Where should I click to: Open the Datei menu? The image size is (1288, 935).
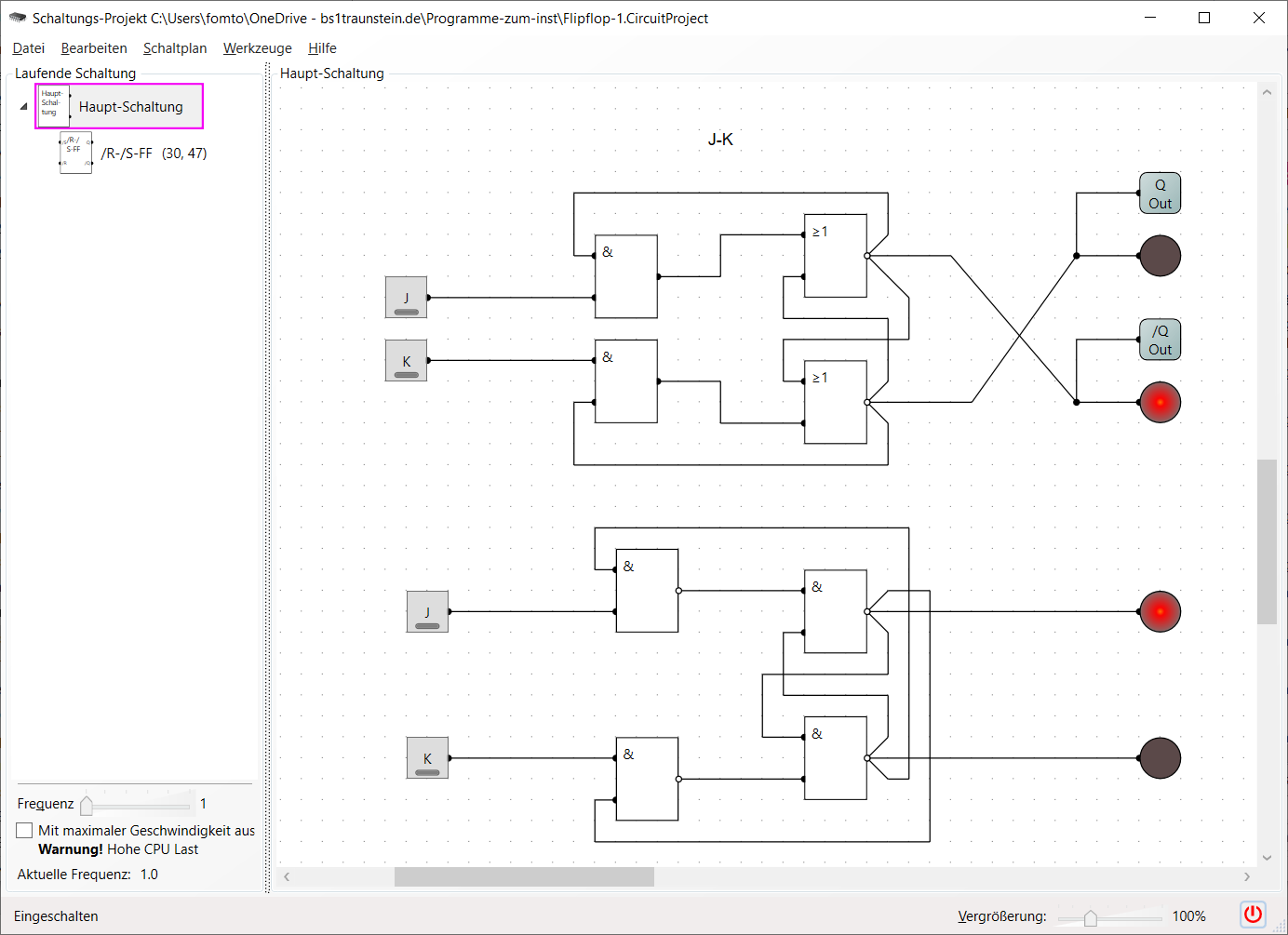29,48
